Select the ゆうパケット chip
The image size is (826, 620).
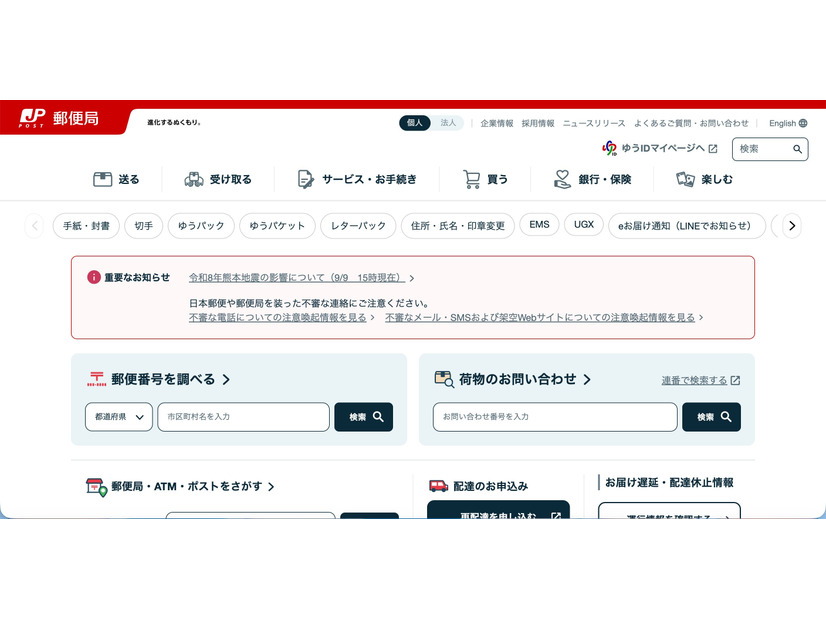(277, 226)
